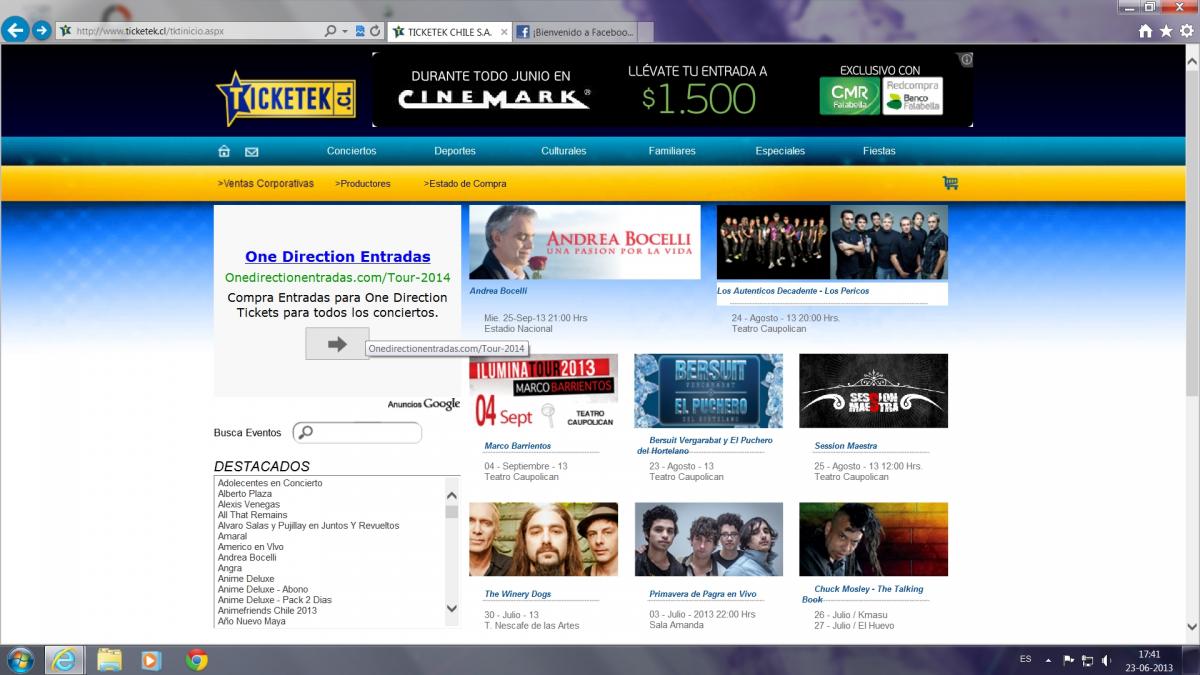Open the Session Maestra event link
Image resolution: width=1200 pixels, height=675 pixels.
coord(846,446)
